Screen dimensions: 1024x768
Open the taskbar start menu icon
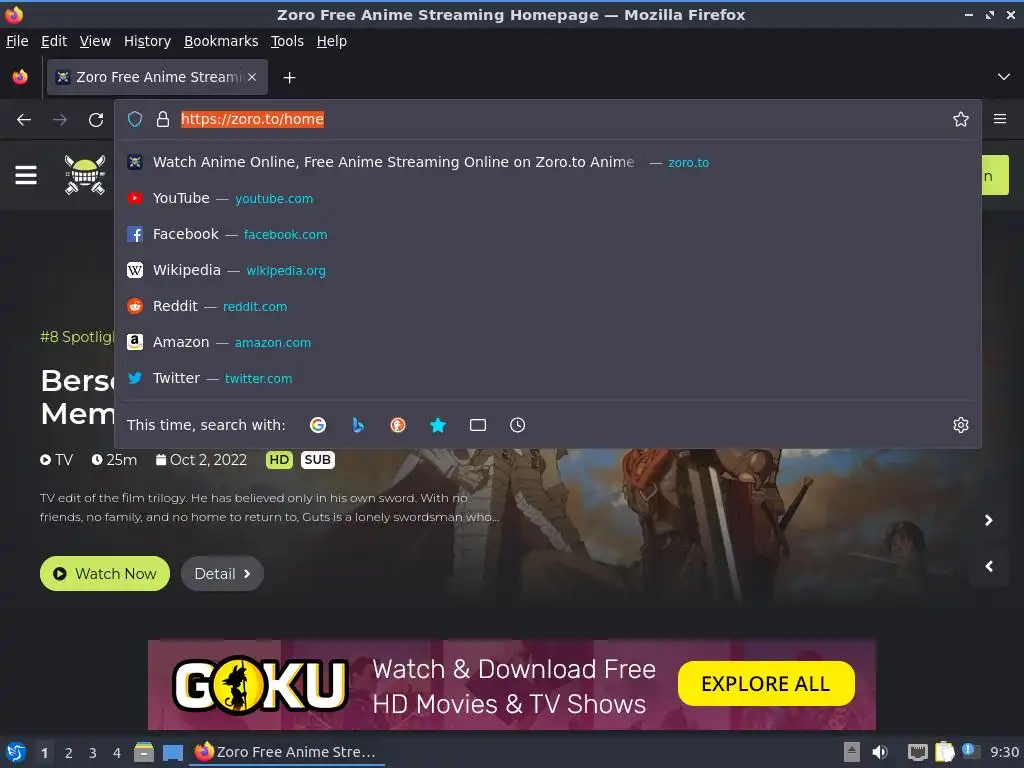[15, 752]
